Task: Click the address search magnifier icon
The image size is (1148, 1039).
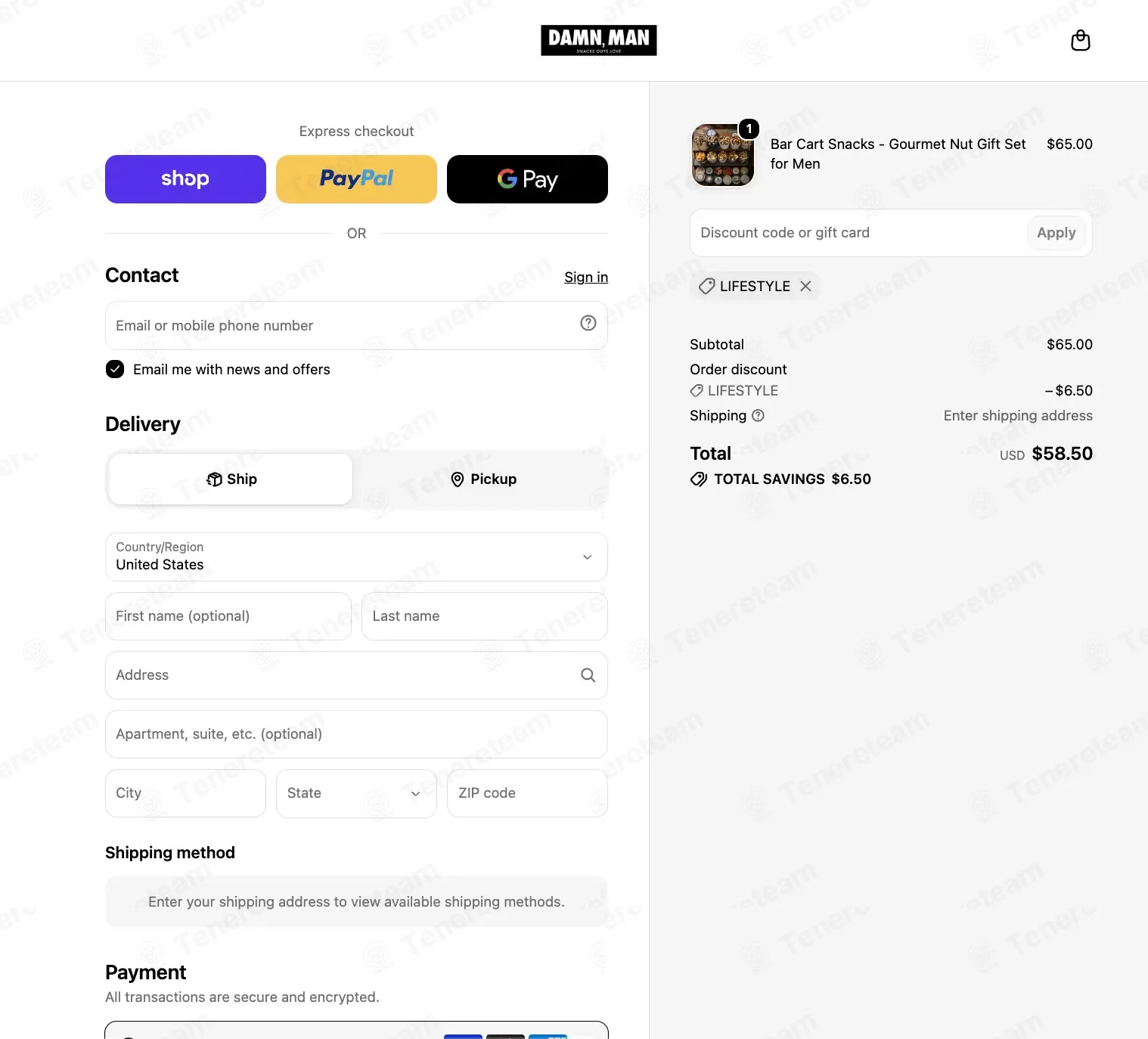Action: tap(588, 675)
